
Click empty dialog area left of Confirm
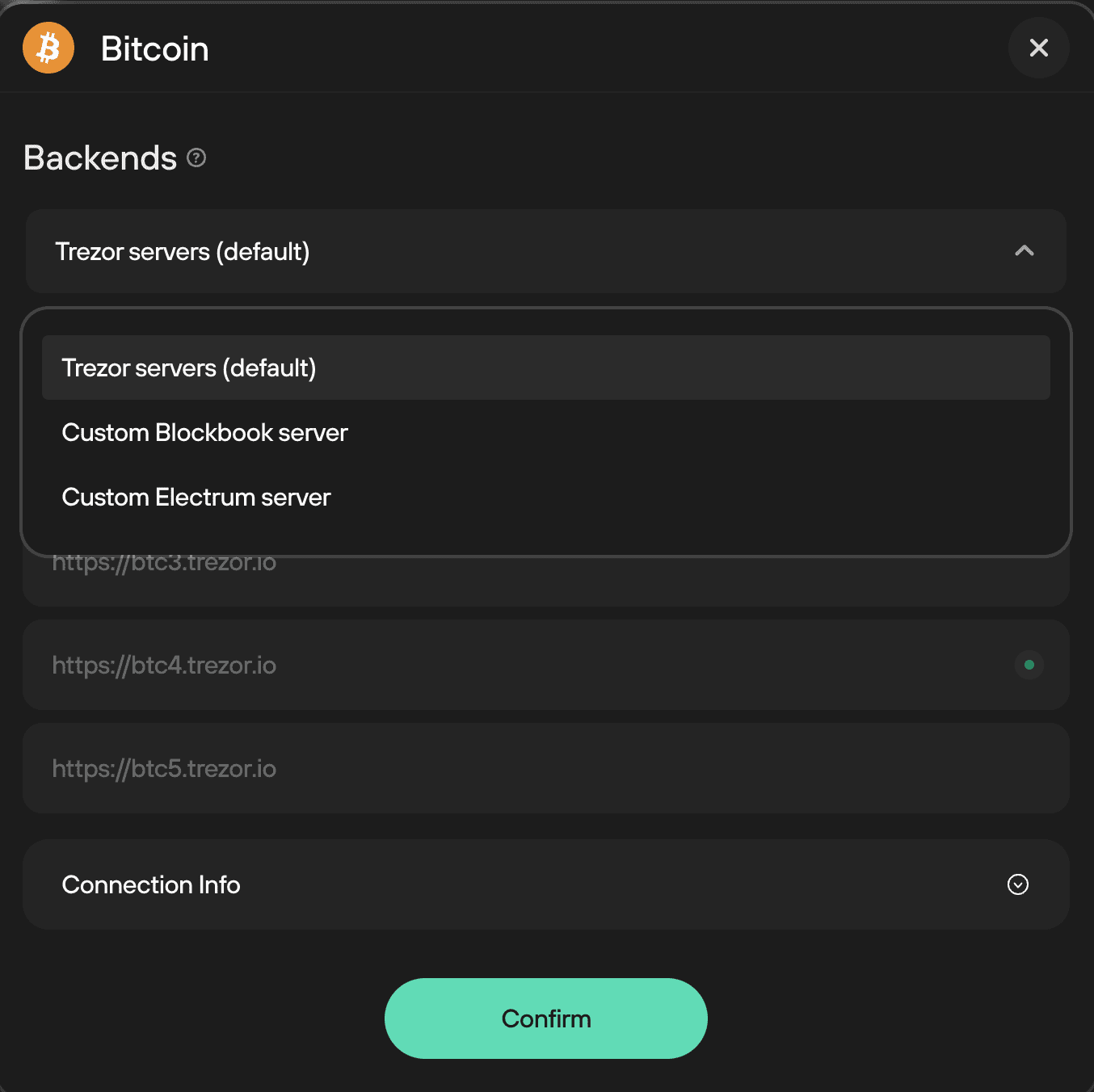[x=202, y=1018]
